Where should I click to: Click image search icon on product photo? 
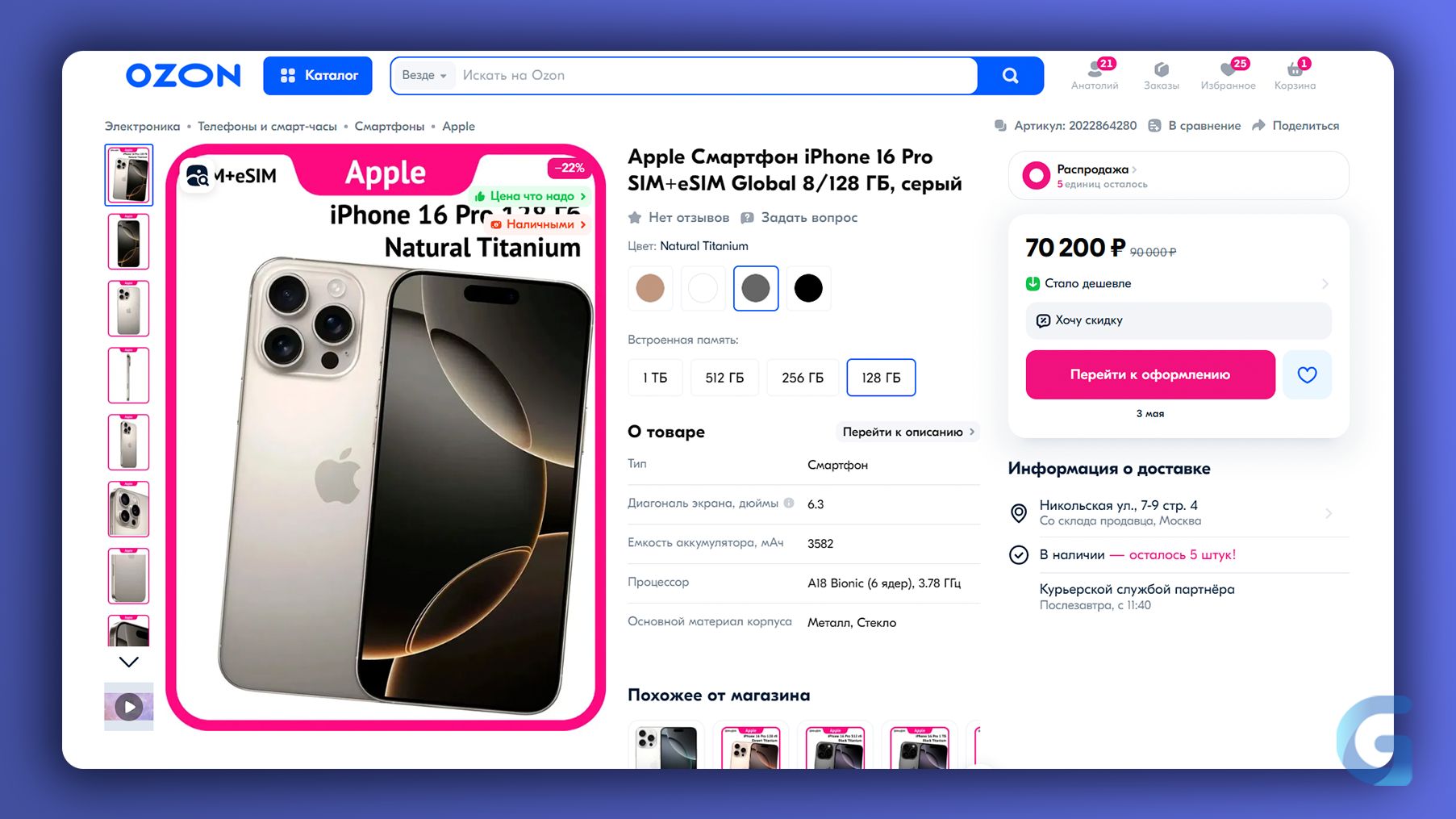[198, 176]
